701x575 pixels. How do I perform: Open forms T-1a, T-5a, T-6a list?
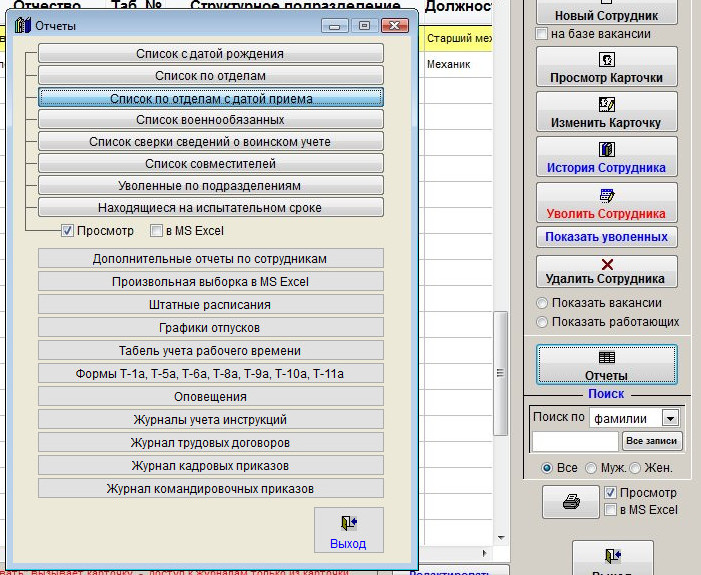[x=211, y=373]
